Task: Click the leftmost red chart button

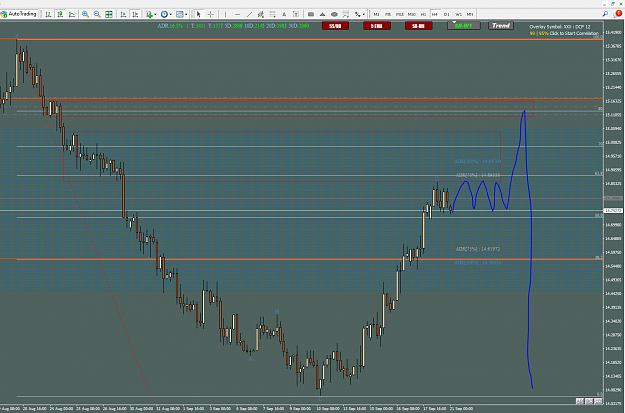Action: pos(335,26)
